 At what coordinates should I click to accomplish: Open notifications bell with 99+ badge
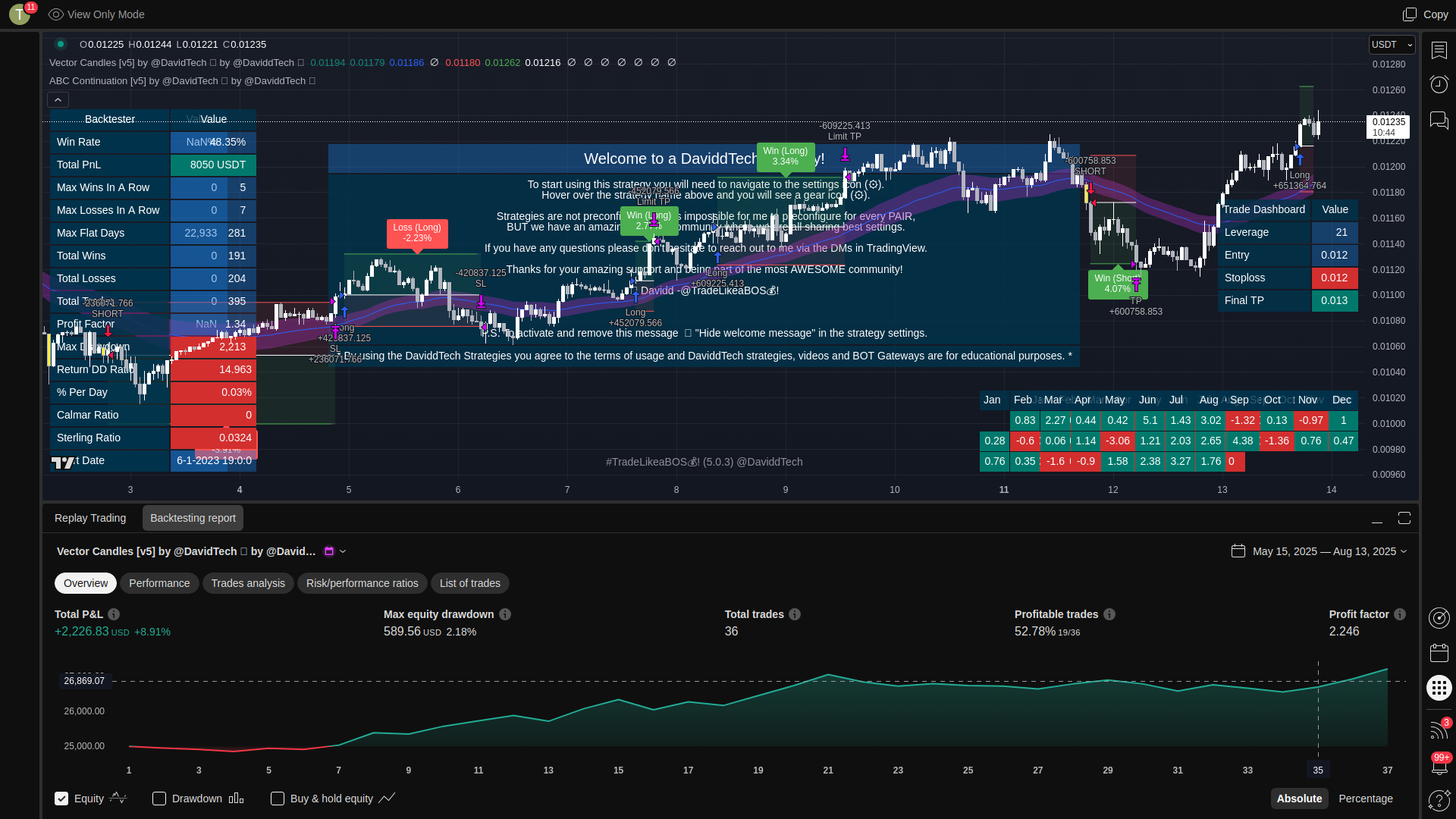click(x=1439, y=764)
